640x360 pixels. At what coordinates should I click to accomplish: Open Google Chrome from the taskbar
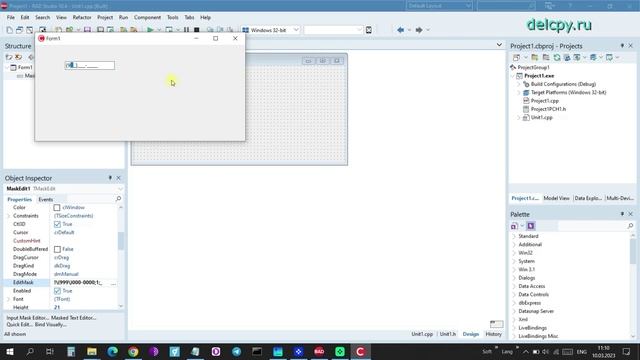(133, 351)
